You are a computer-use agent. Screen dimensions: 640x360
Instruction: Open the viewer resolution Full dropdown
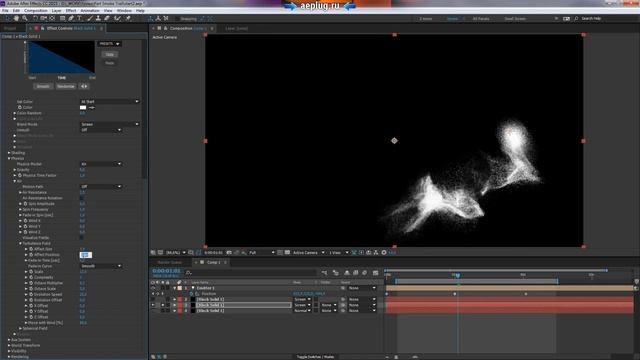[x=262, y=253]
